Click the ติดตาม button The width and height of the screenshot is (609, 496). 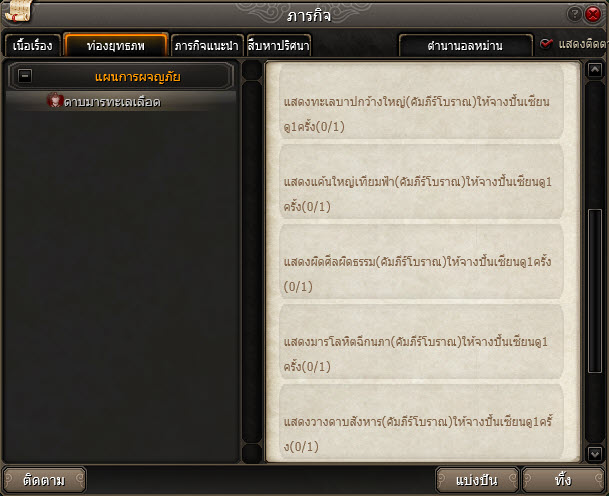tap(44, 480)
